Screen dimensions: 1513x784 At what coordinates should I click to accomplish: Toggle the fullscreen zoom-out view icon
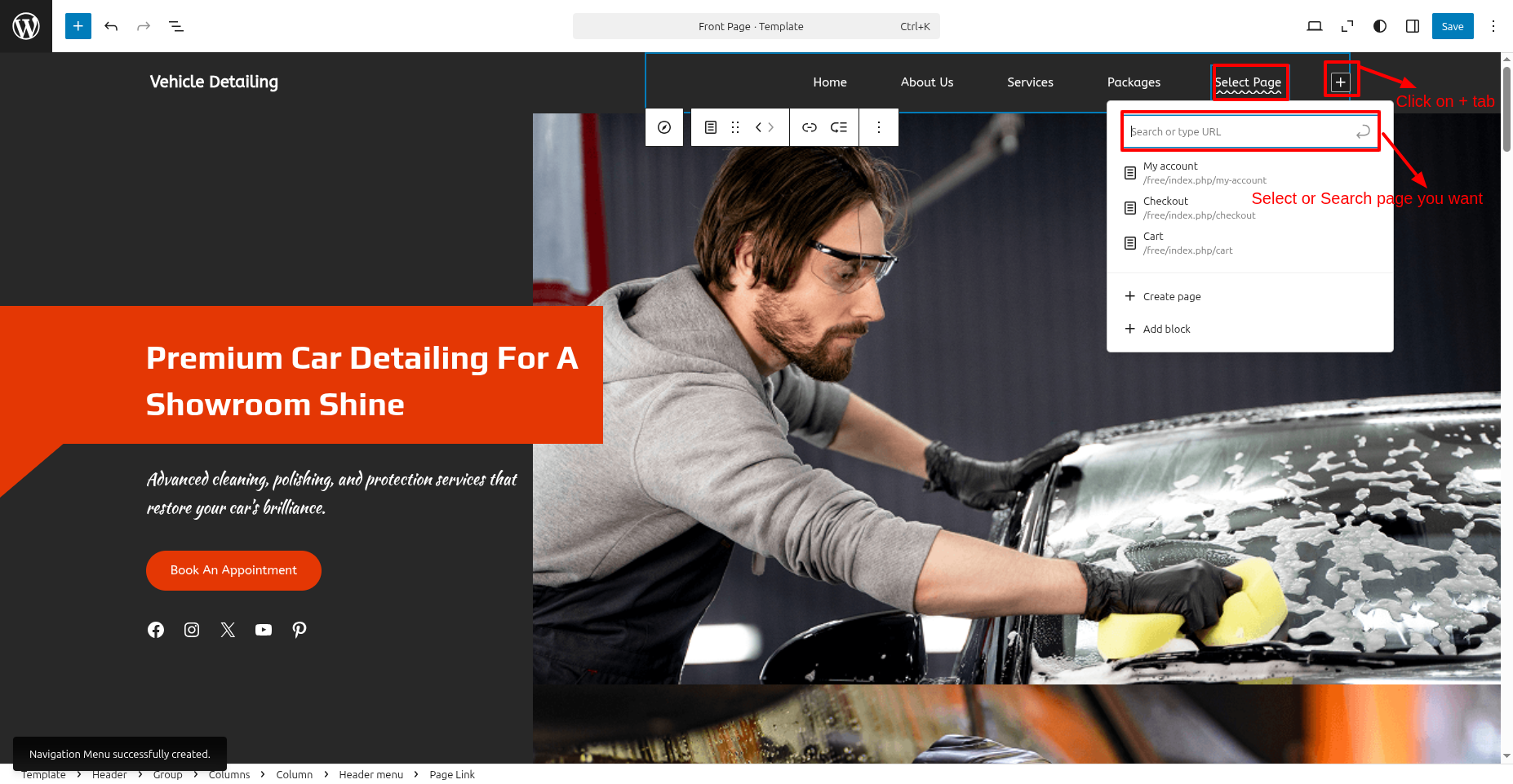(x=1347, y=26)
